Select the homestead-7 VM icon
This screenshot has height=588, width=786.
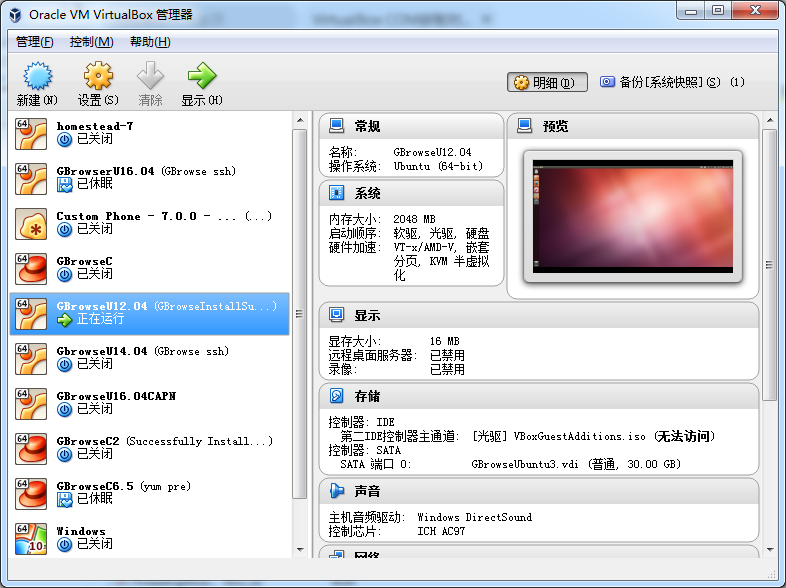[x=31, y=134]
